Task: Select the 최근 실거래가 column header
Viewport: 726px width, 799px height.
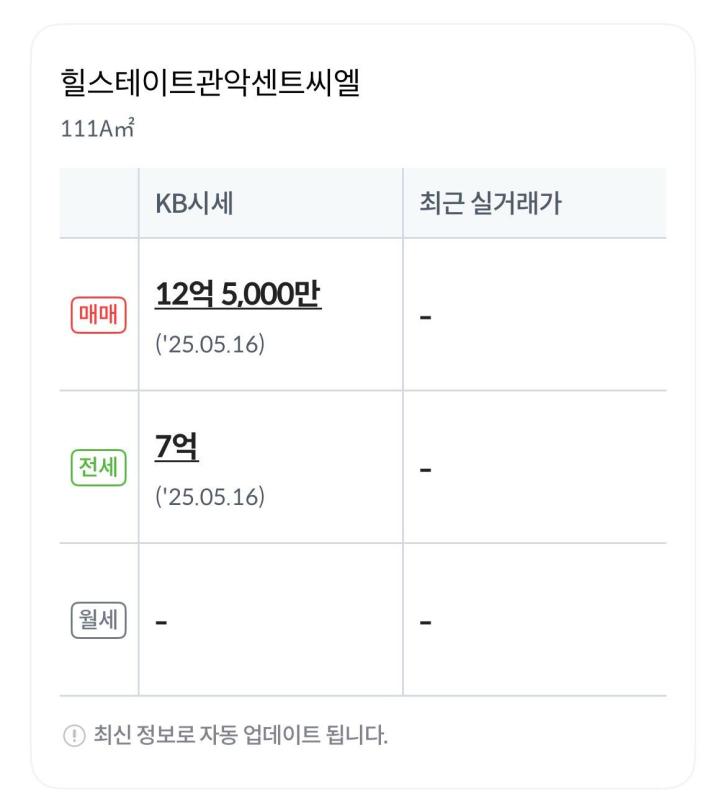Action: 490,203
